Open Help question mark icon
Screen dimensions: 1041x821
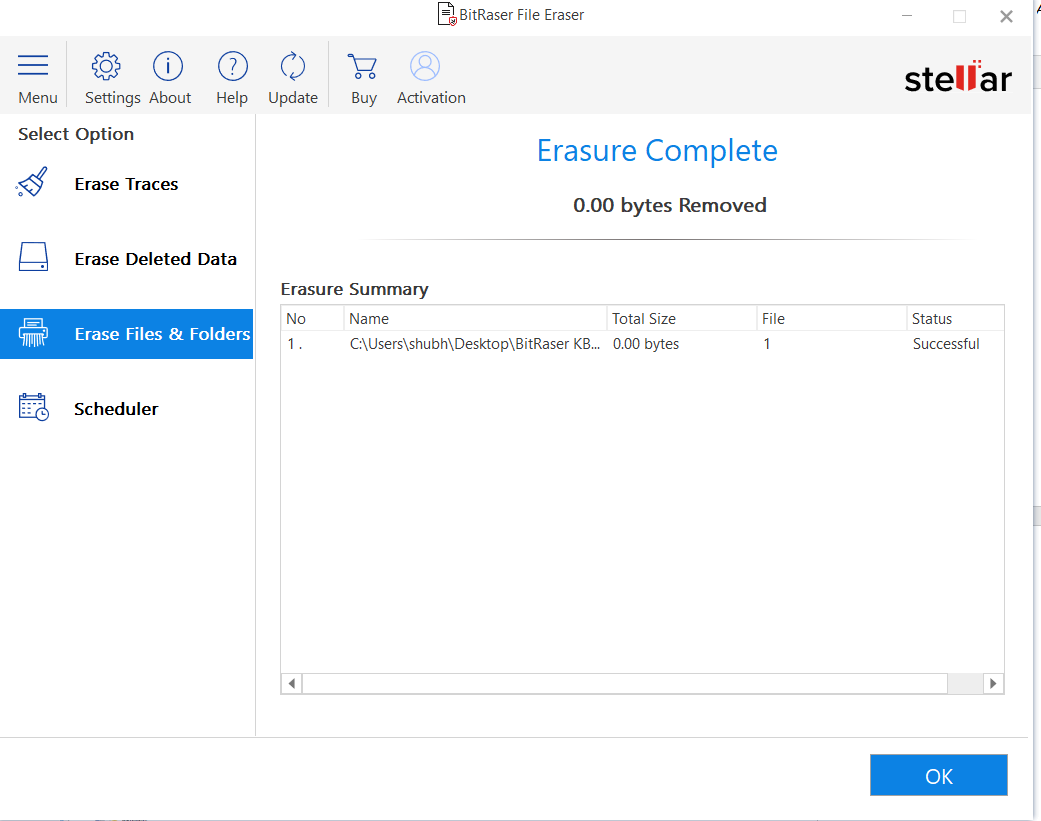(x=232, y=67)
